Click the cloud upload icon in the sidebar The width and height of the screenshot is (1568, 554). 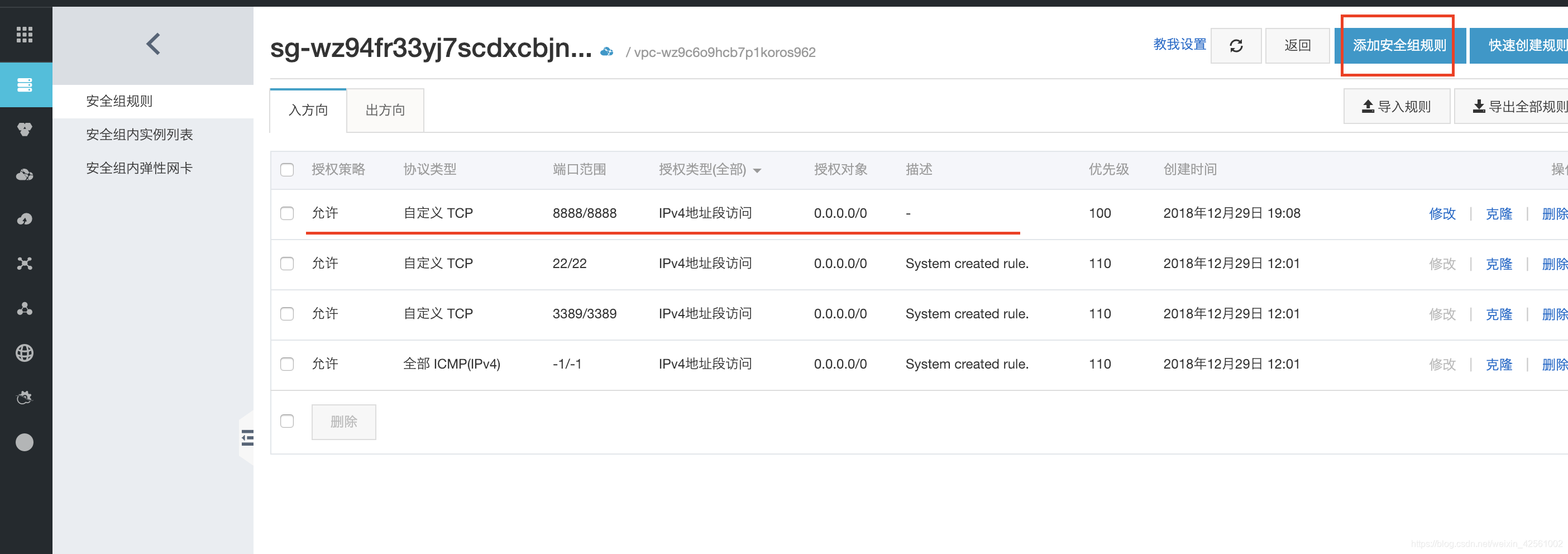(x=25, y=219)
